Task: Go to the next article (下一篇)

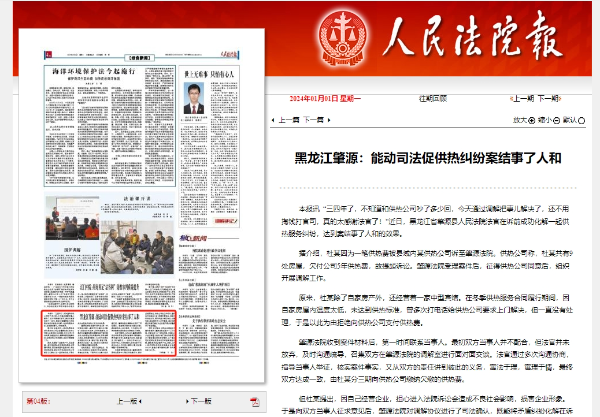Action: (314, 119)
